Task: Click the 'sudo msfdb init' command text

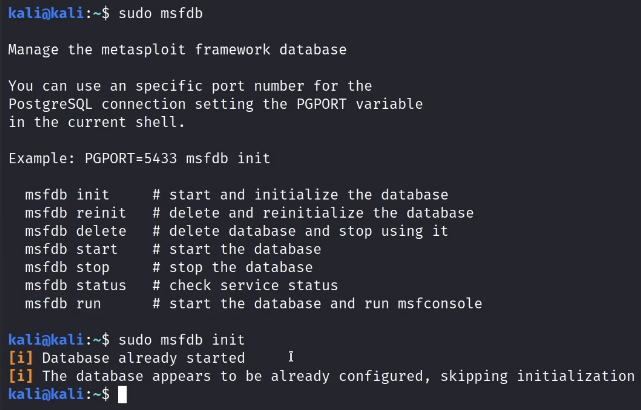Action: coord(181,339)
